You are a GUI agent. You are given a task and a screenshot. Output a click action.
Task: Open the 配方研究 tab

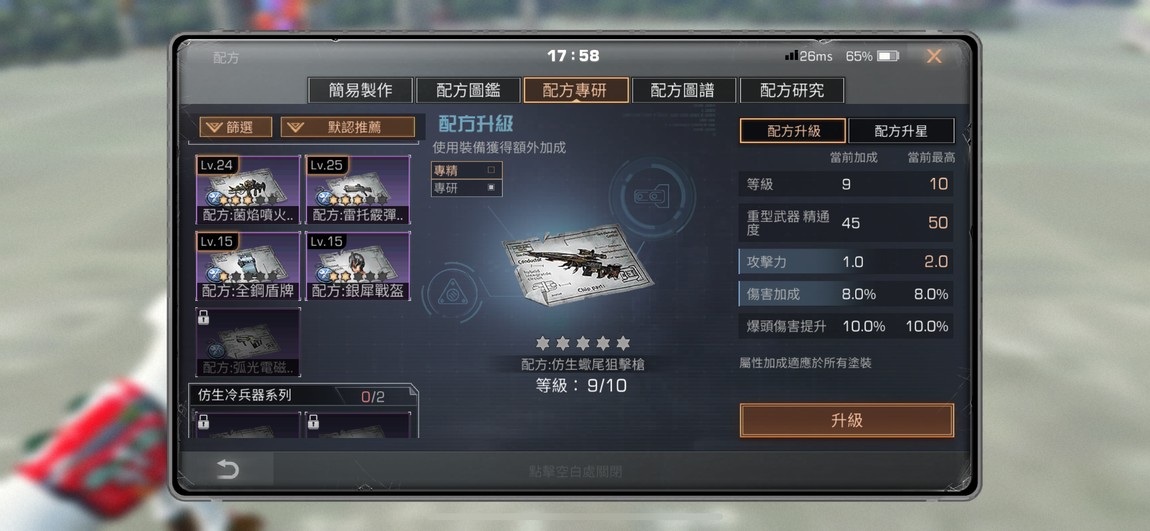coord(792,90)
